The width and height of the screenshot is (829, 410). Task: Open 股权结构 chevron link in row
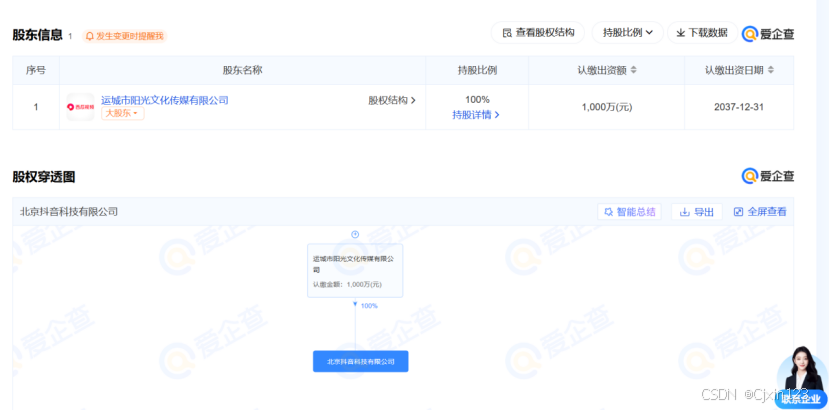click(x=392, y=100)
